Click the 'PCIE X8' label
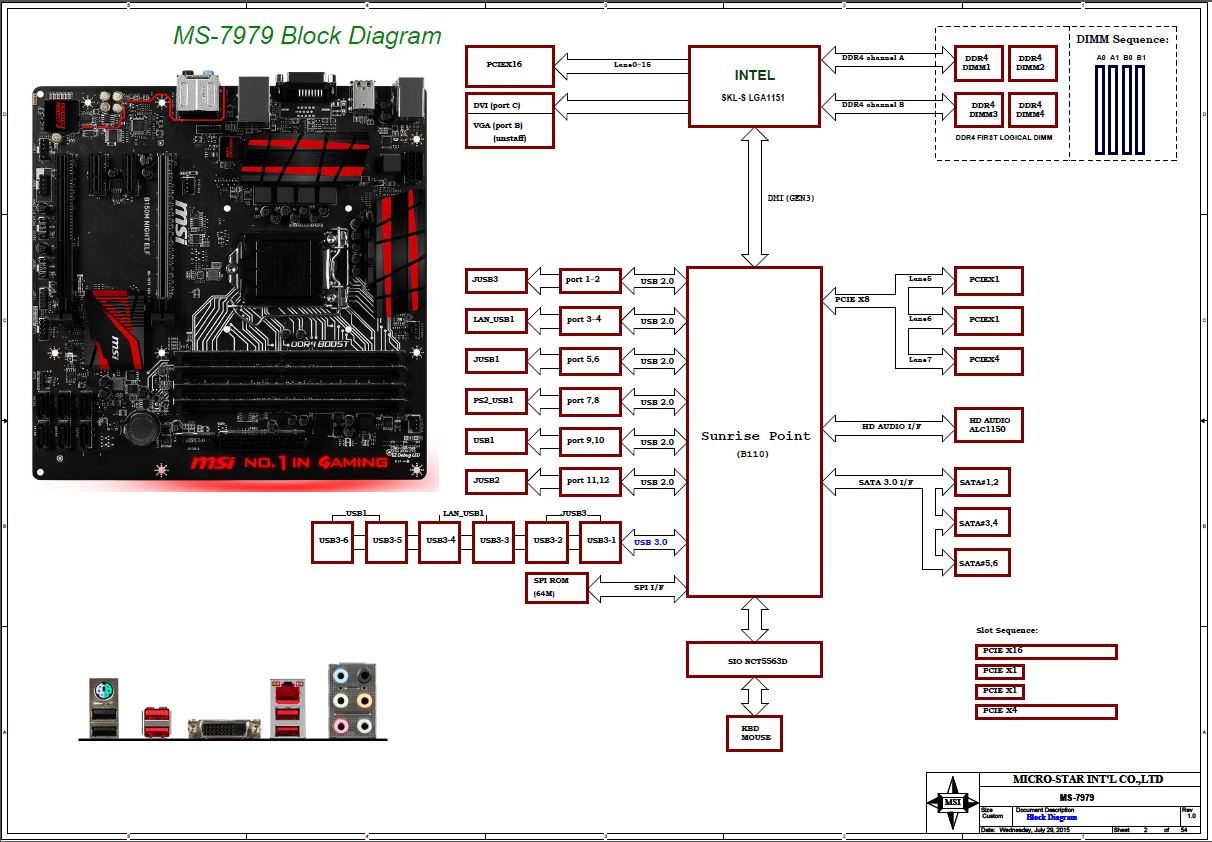 pyautogui.click(x=852, y=299)
